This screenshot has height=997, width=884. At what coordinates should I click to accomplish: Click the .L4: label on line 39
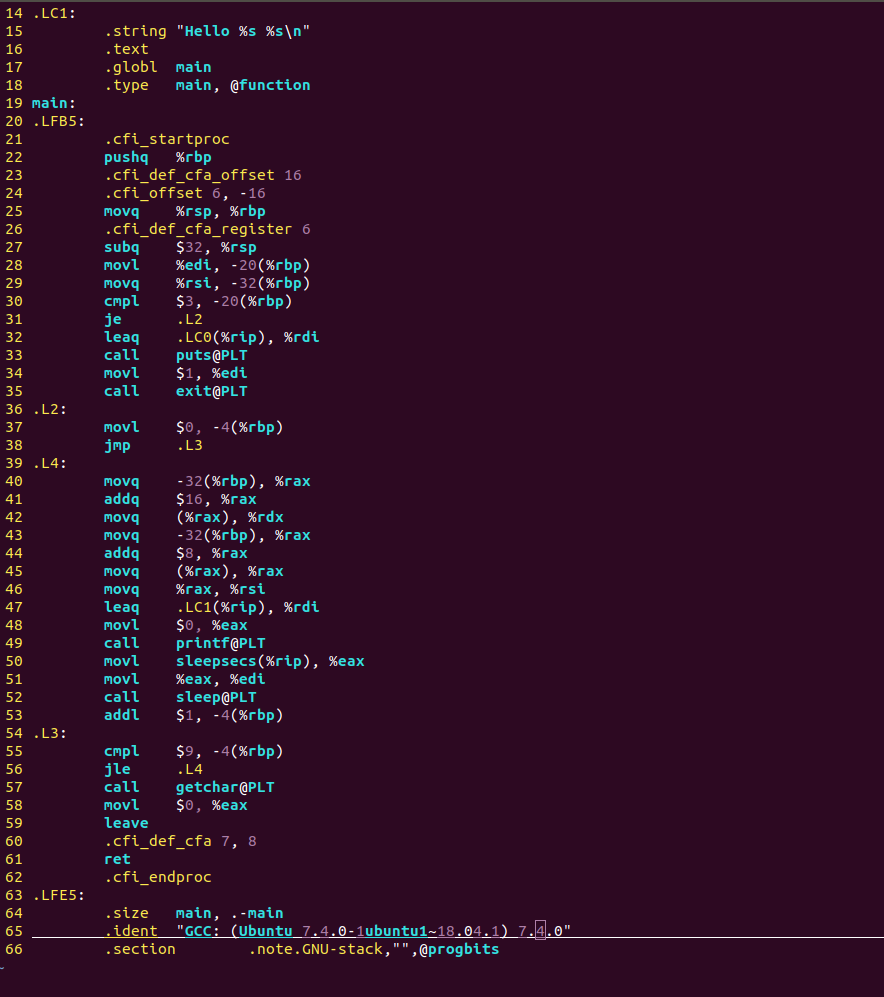click(x=49, y=464)
